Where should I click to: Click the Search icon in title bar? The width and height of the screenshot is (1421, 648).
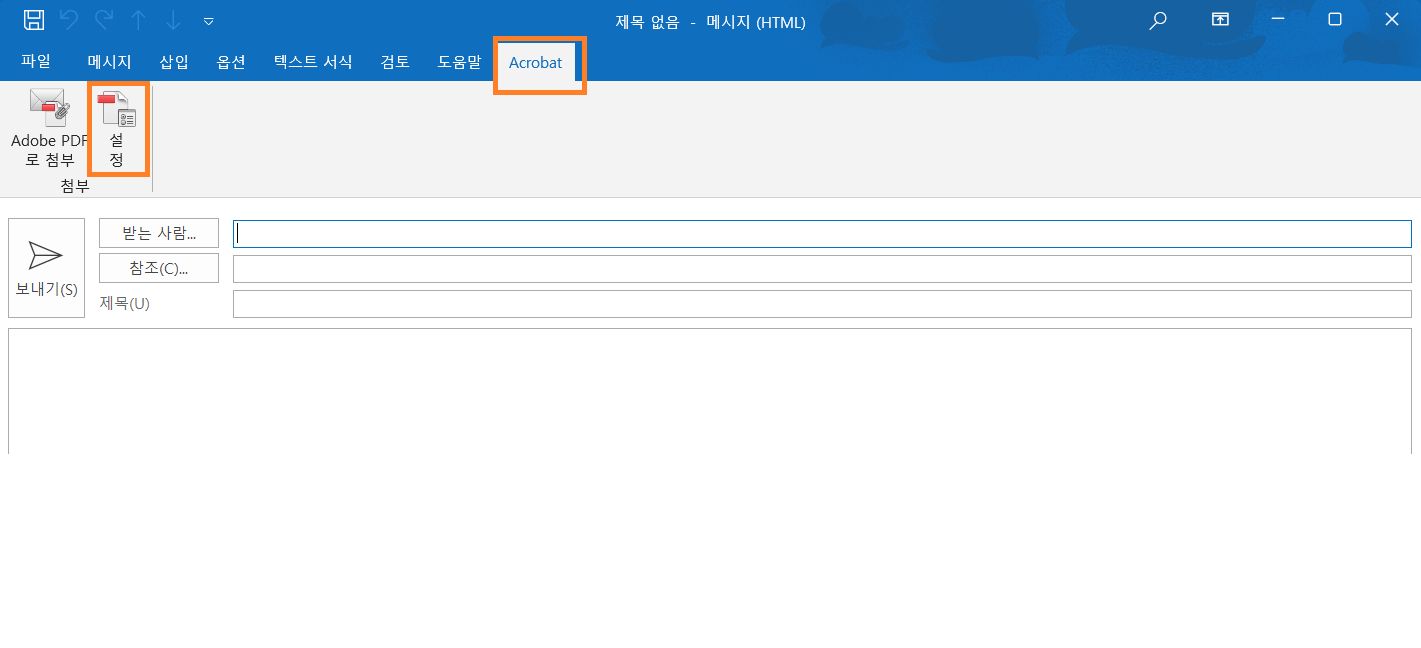(x=1157, y=20)
